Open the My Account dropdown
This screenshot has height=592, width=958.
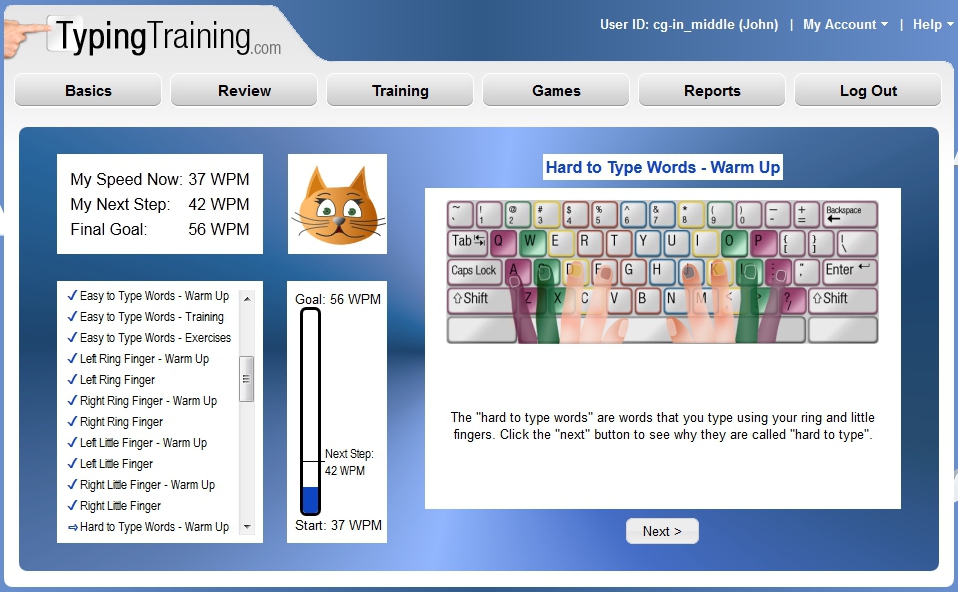click(844, 25)
